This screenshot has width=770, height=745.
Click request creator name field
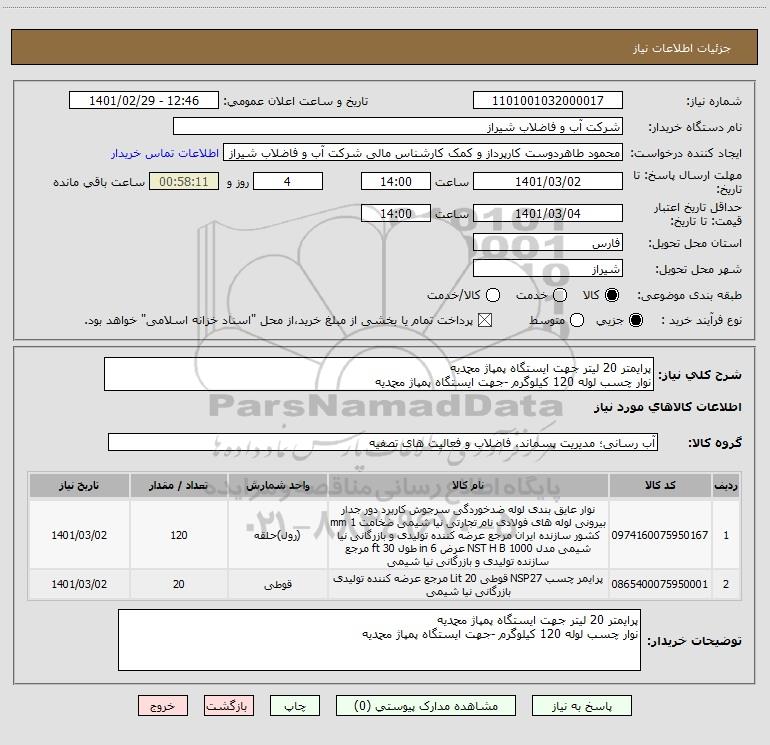point(423,152)
